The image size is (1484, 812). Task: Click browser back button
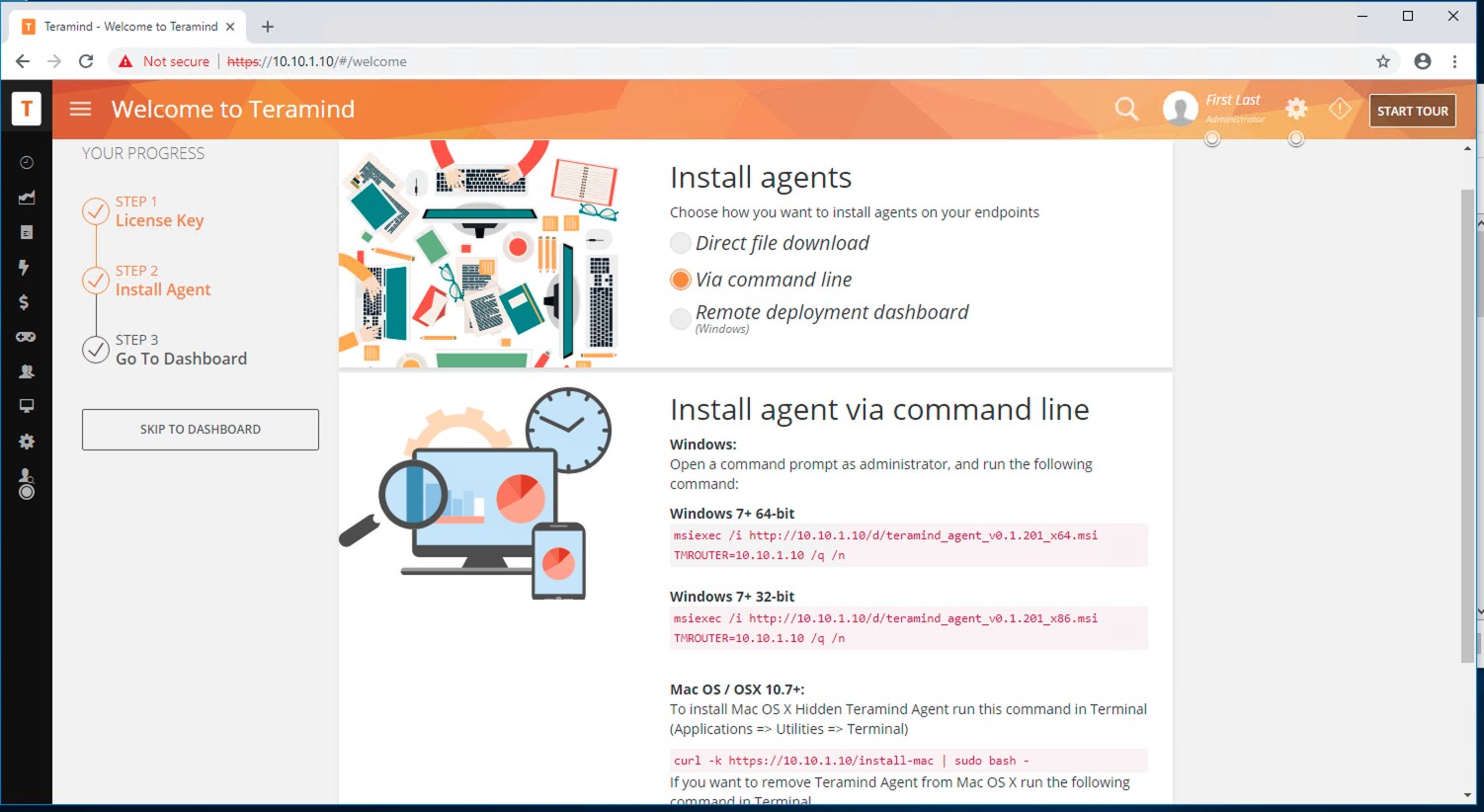pos(23,61)
